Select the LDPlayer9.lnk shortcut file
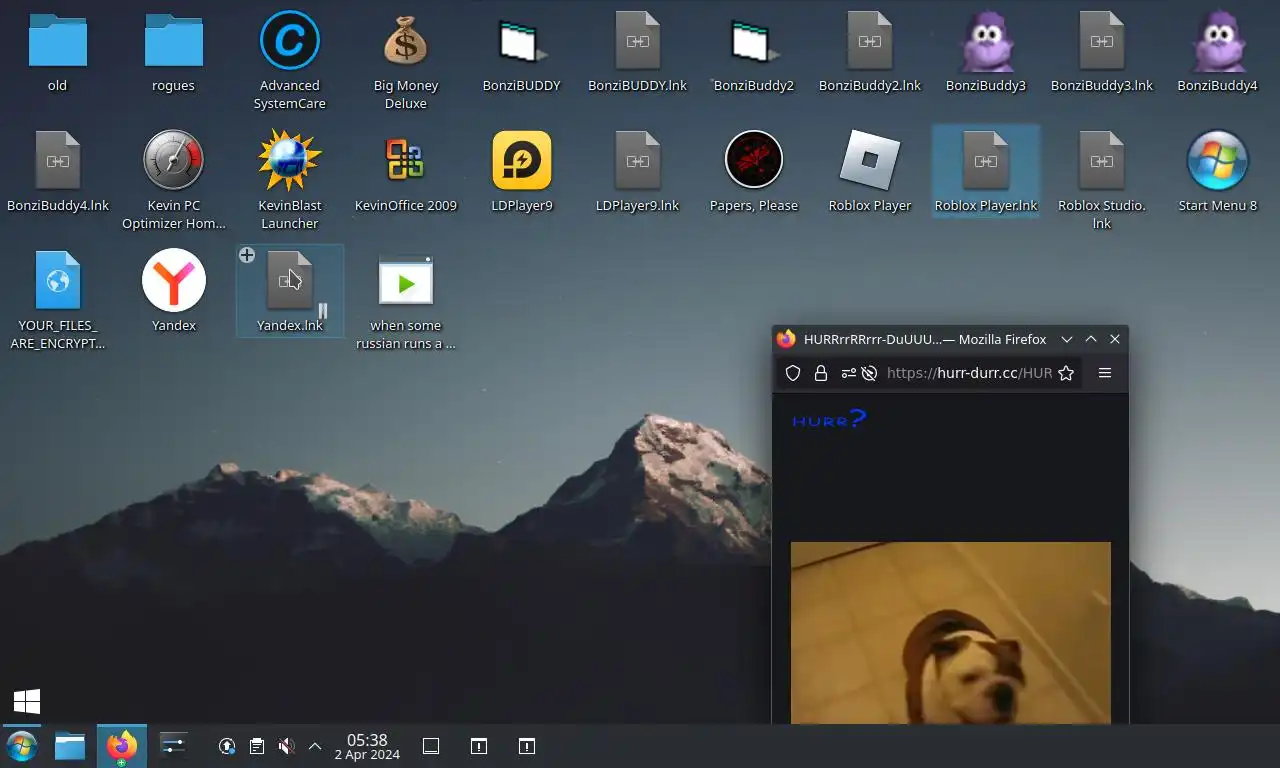The image size is (1280, 768). pyautogui.click(x=637, y=160)
